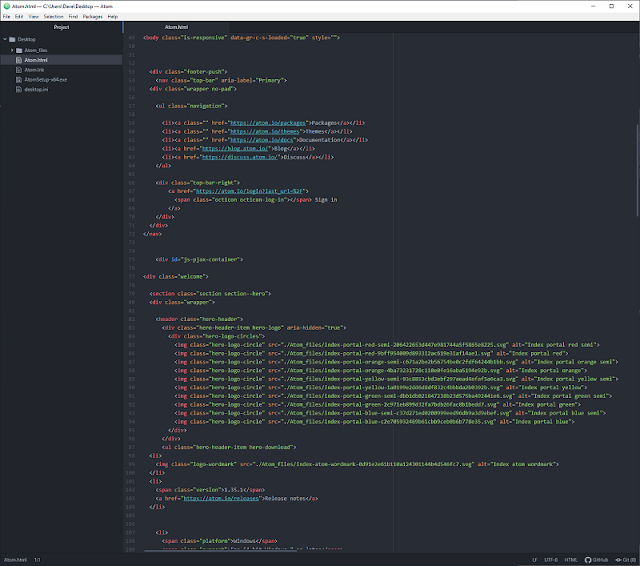This screenshot has width=640, height=566.
Task: Collapse the Desktop root folder chevron
Action: [x=5, y=39]
